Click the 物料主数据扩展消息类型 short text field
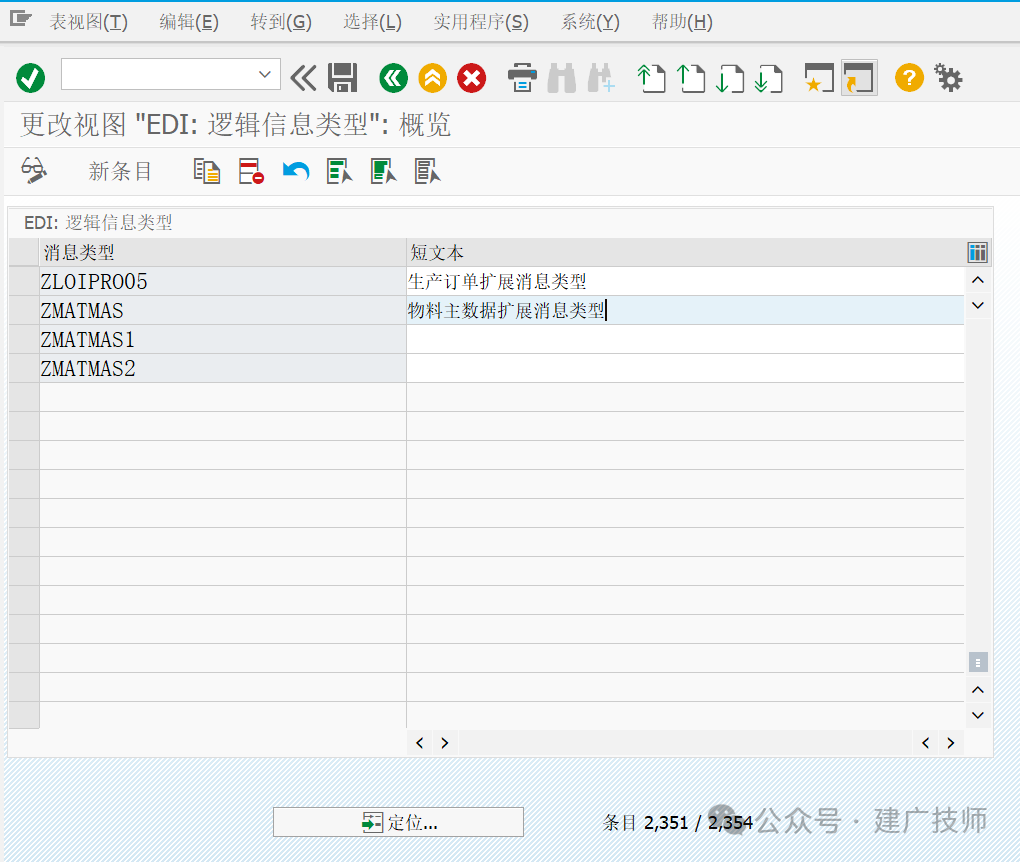This screenshot has width=1020, height=862. [685, 310]
